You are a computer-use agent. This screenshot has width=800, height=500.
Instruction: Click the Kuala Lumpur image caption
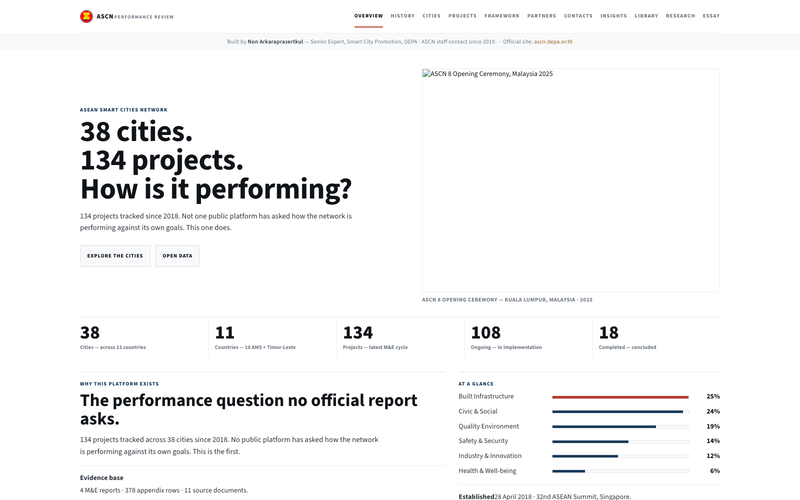click(507, 300)
